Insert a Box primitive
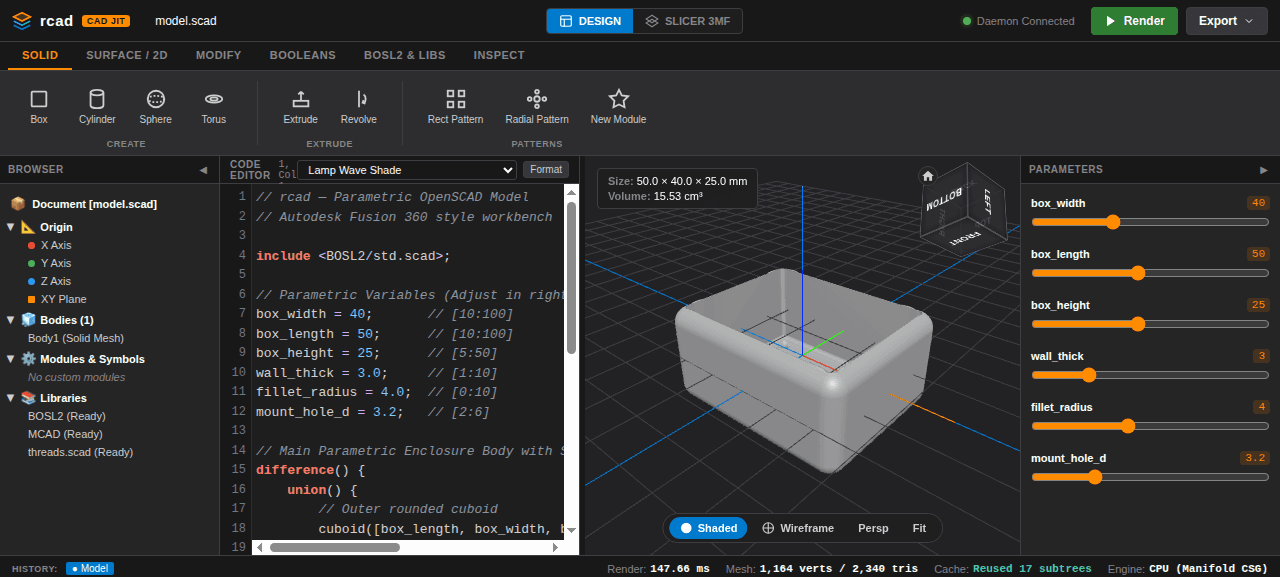Screen dimensions: 1280x577 click(39, 107)
